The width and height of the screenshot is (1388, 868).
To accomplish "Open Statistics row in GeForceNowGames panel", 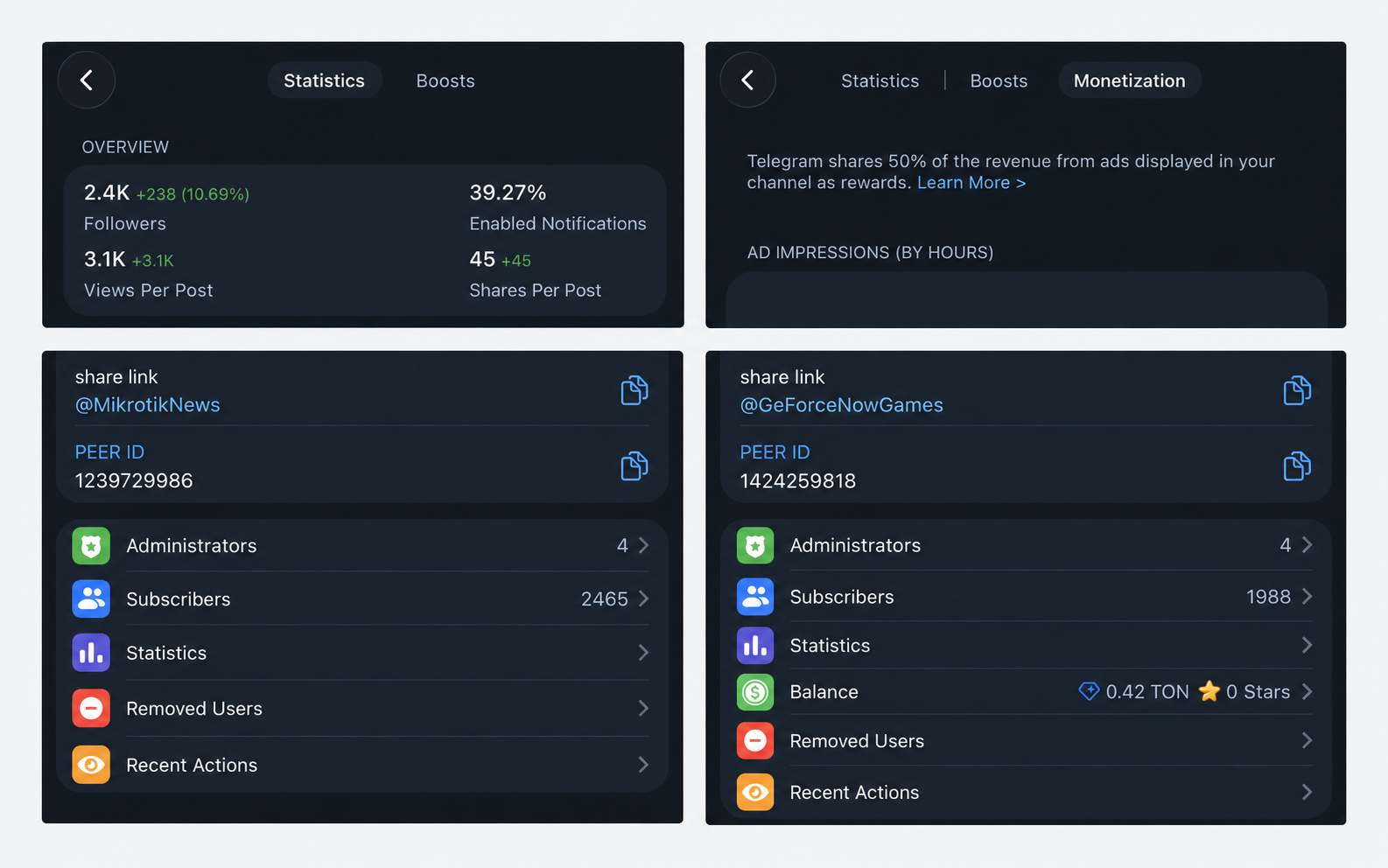I will [x=1026, y=646].
